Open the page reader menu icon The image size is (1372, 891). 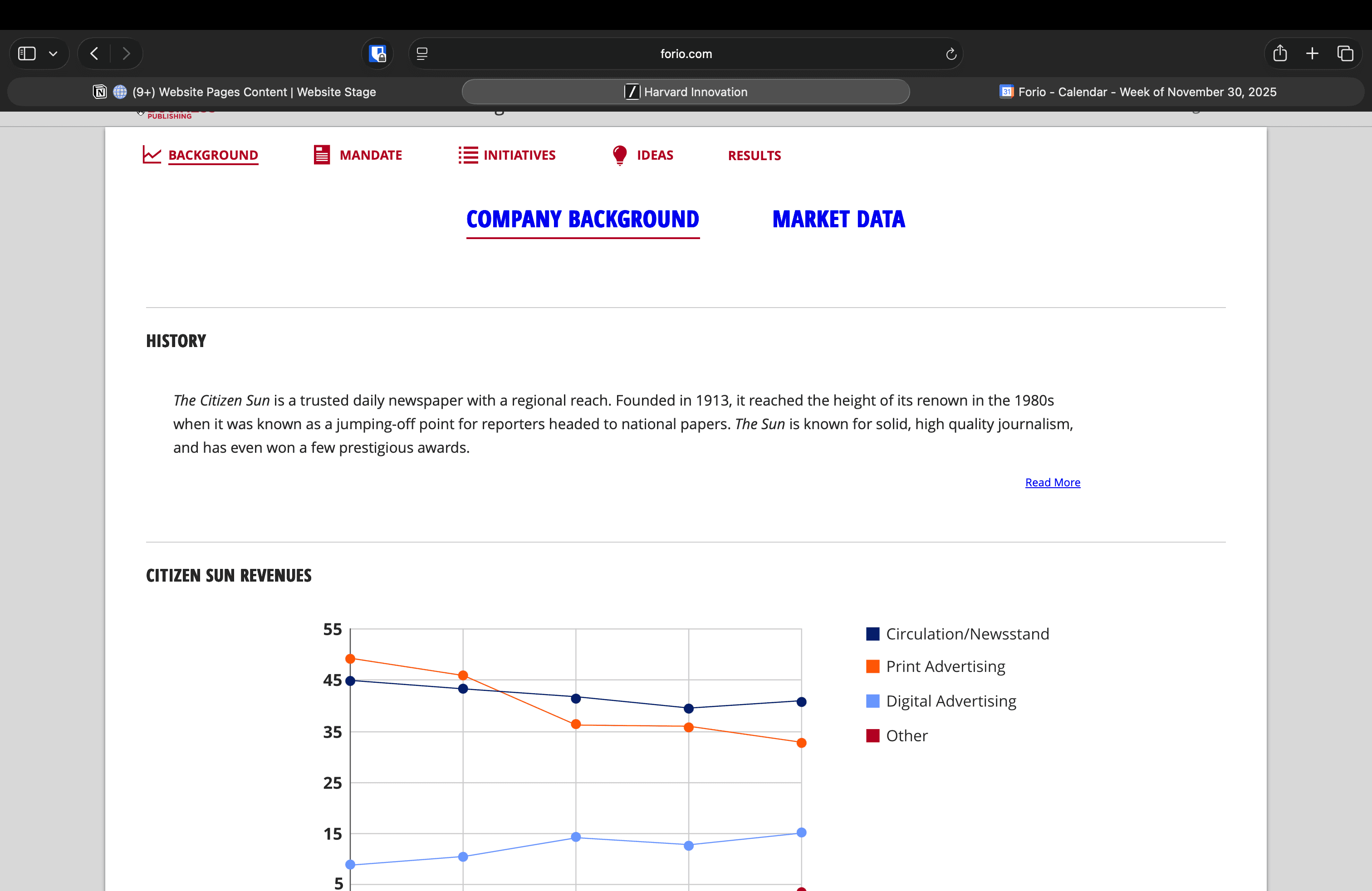coord(422,54)
